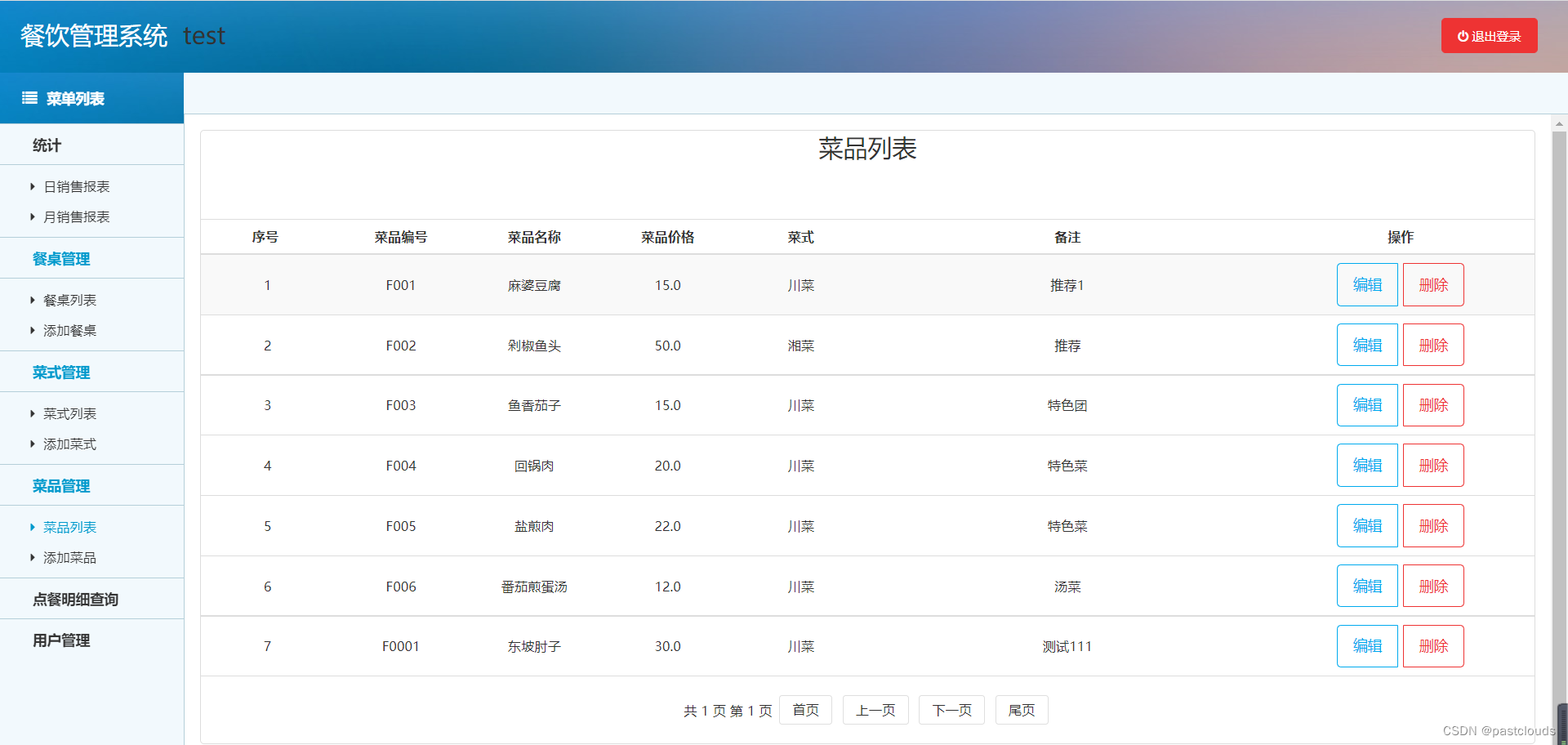This screenshot has width=1568, height=745.
Task: Edit the 鱼香茄子 dish row
Action: (1367, 405)
